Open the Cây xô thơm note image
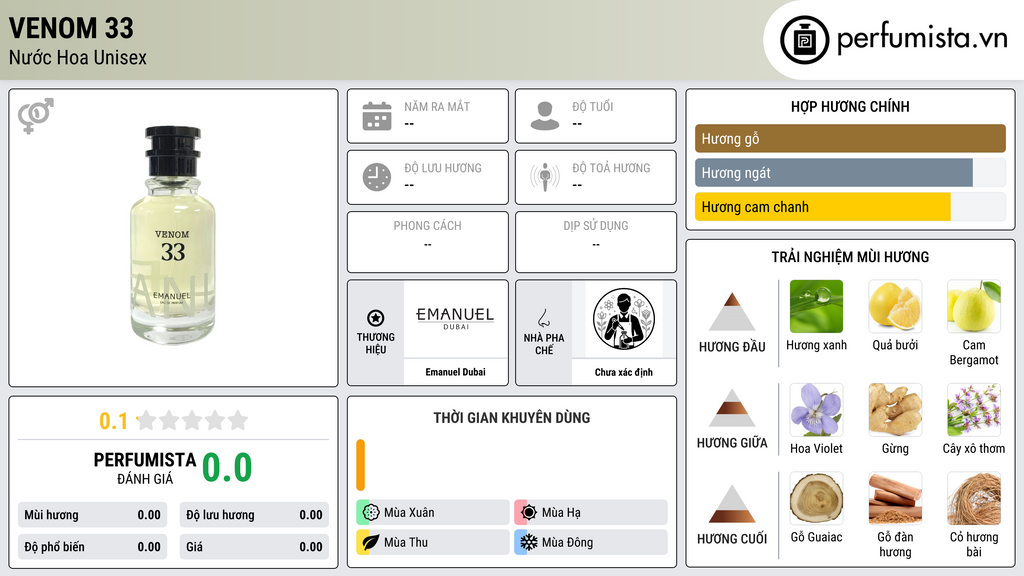1024x576 pixels. click(x=974, y=409)
